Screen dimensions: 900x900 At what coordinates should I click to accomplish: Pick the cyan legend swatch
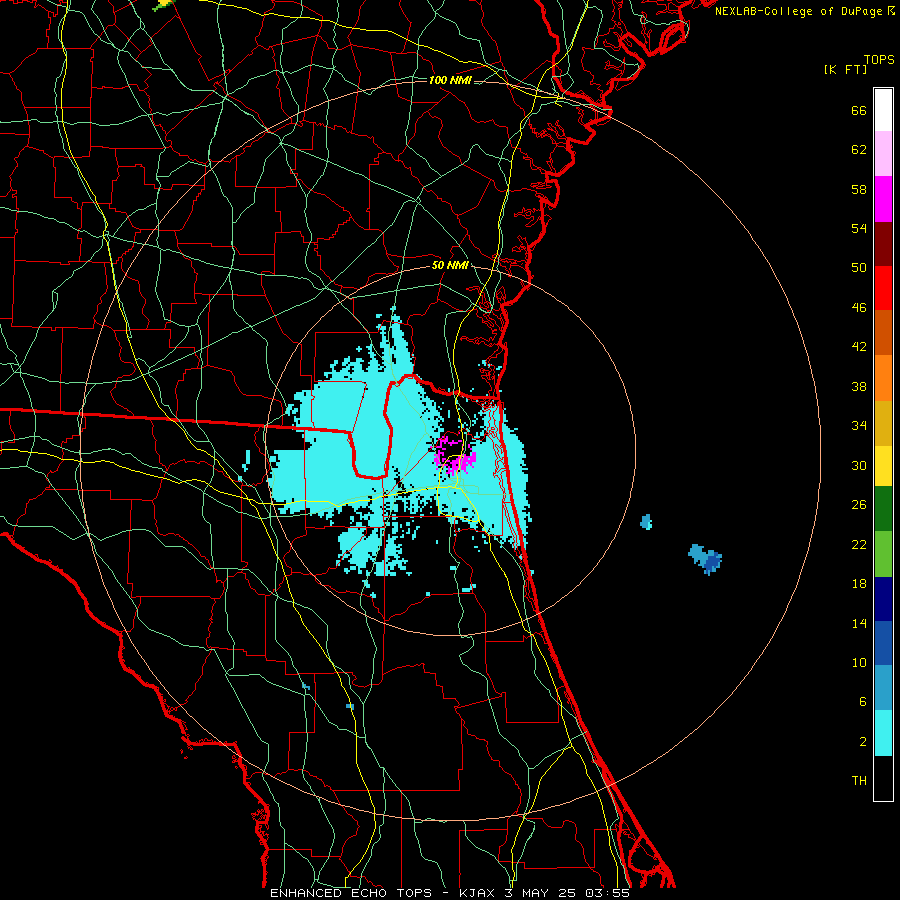coord(883,733)
